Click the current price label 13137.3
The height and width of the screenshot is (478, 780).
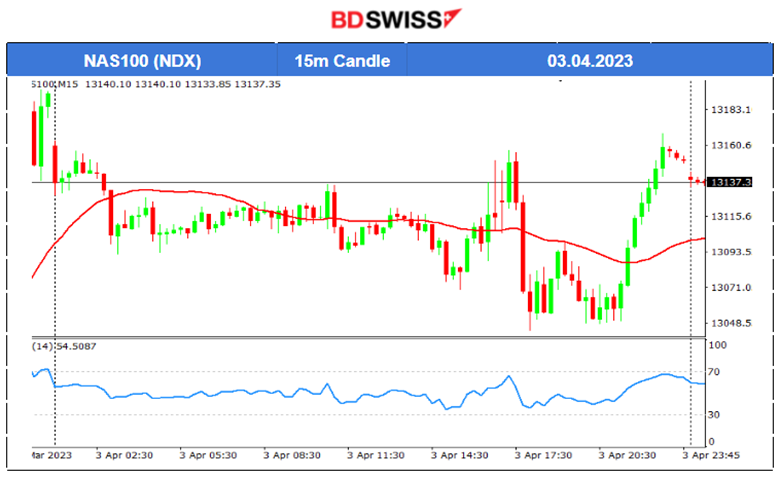(730, 183)
